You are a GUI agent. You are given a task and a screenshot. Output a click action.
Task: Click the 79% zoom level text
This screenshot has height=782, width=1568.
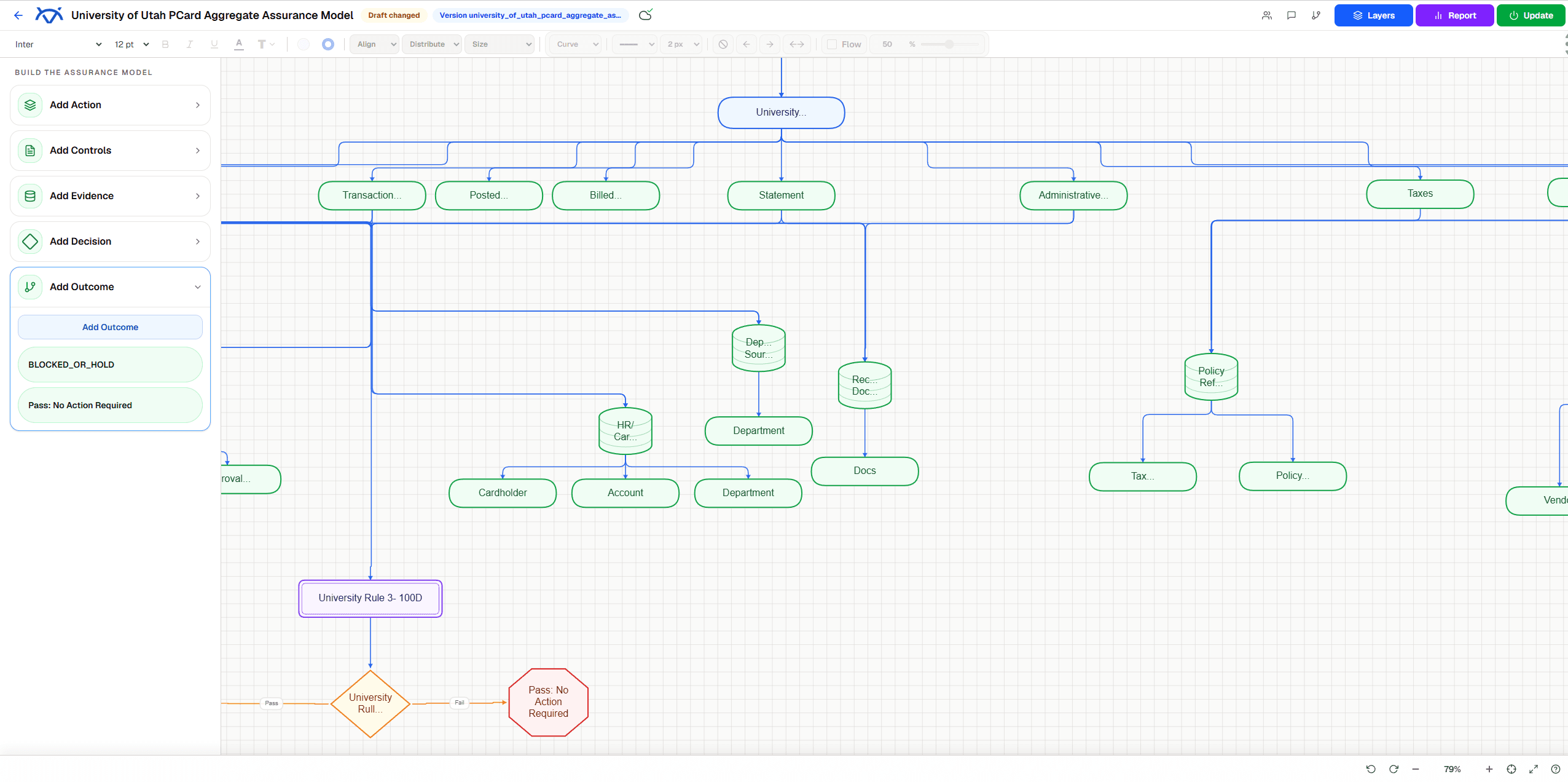[1452, 769]
